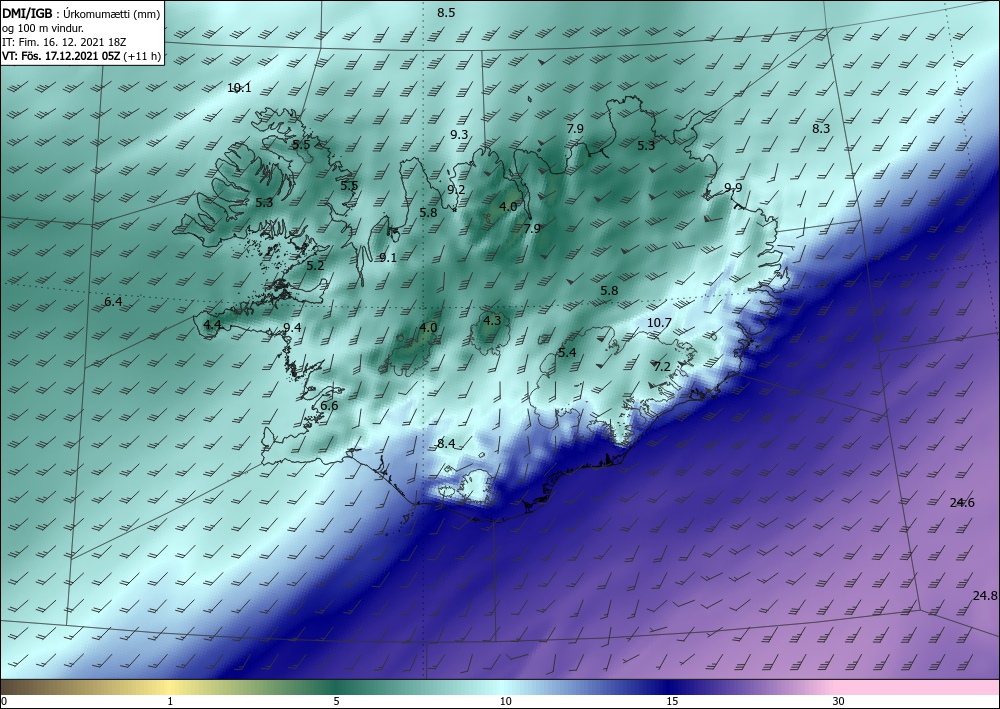The height and width of the screenshot is (709, 1000).
Task: Click the 'DMI/IGB : Úrkomumætti (mm)' title line
Action: click(81, 13)
